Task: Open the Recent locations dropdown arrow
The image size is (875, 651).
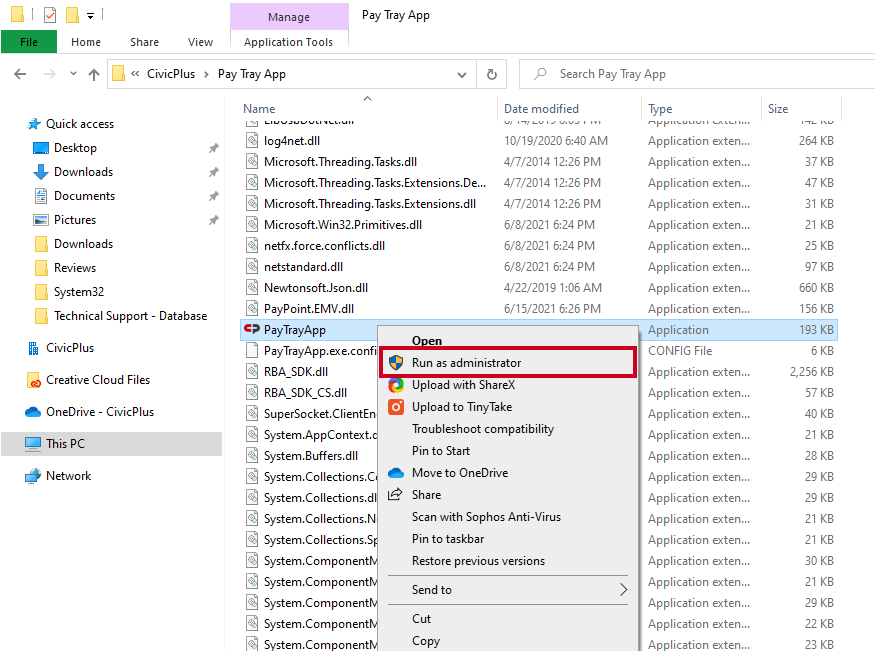Action: [x=73, y=74]
